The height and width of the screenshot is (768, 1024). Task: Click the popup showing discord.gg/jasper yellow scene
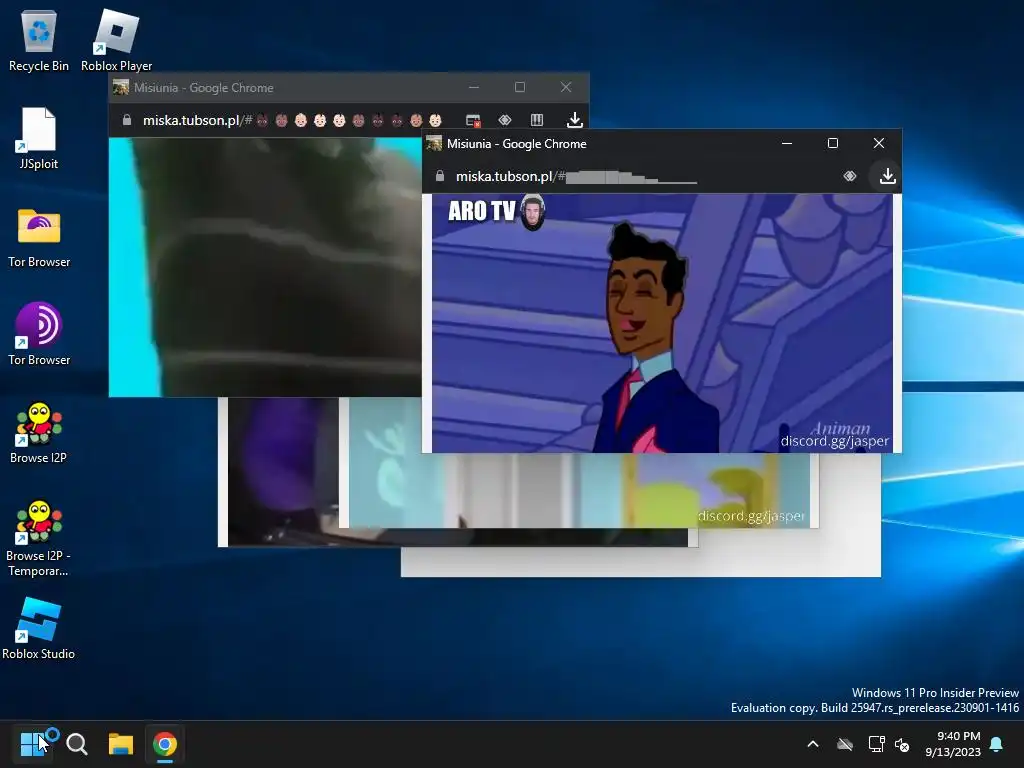(578, 490)
